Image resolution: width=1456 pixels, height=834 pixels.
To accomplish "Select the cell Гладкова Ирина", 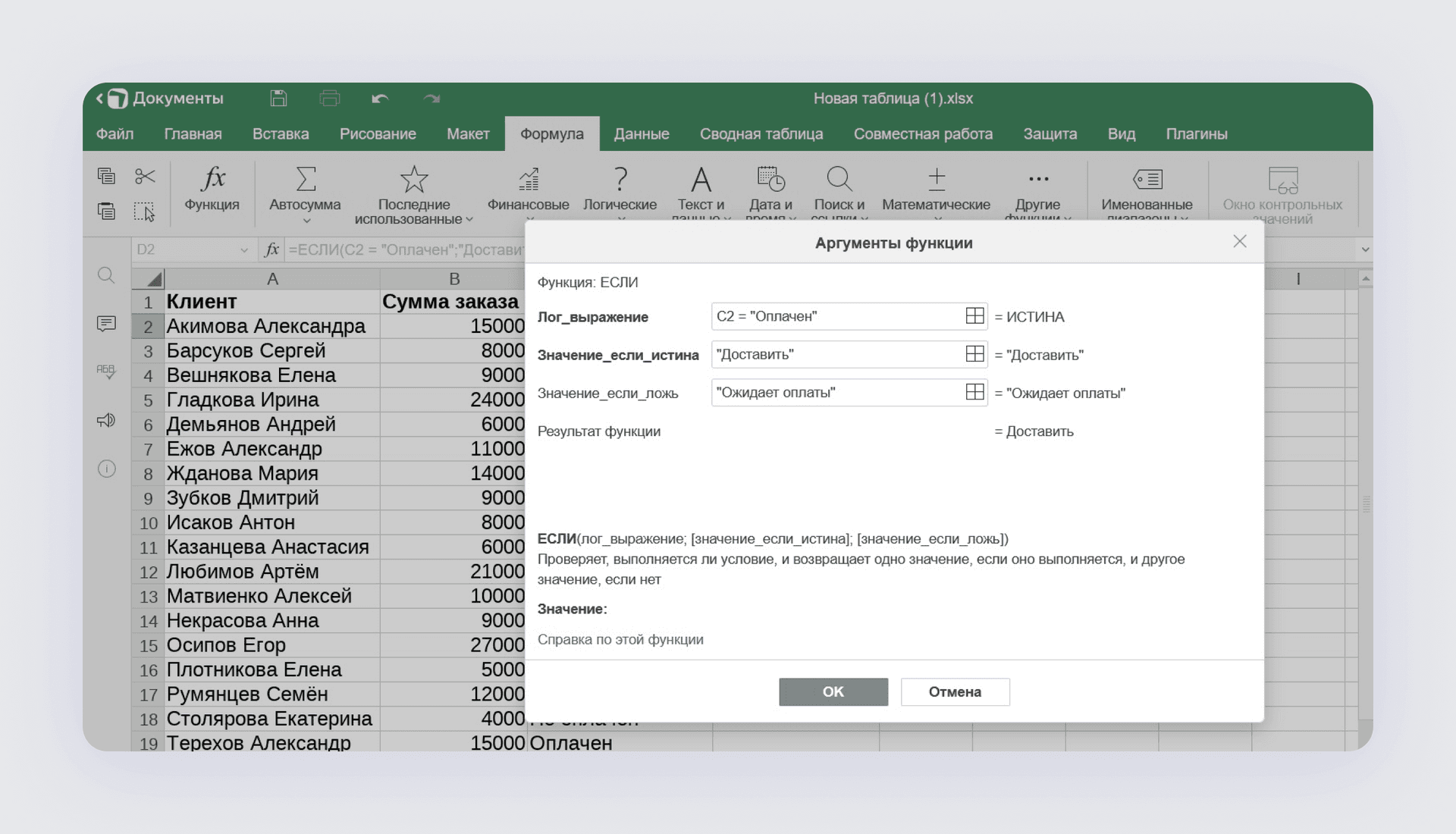I will [x=272, y=400].
